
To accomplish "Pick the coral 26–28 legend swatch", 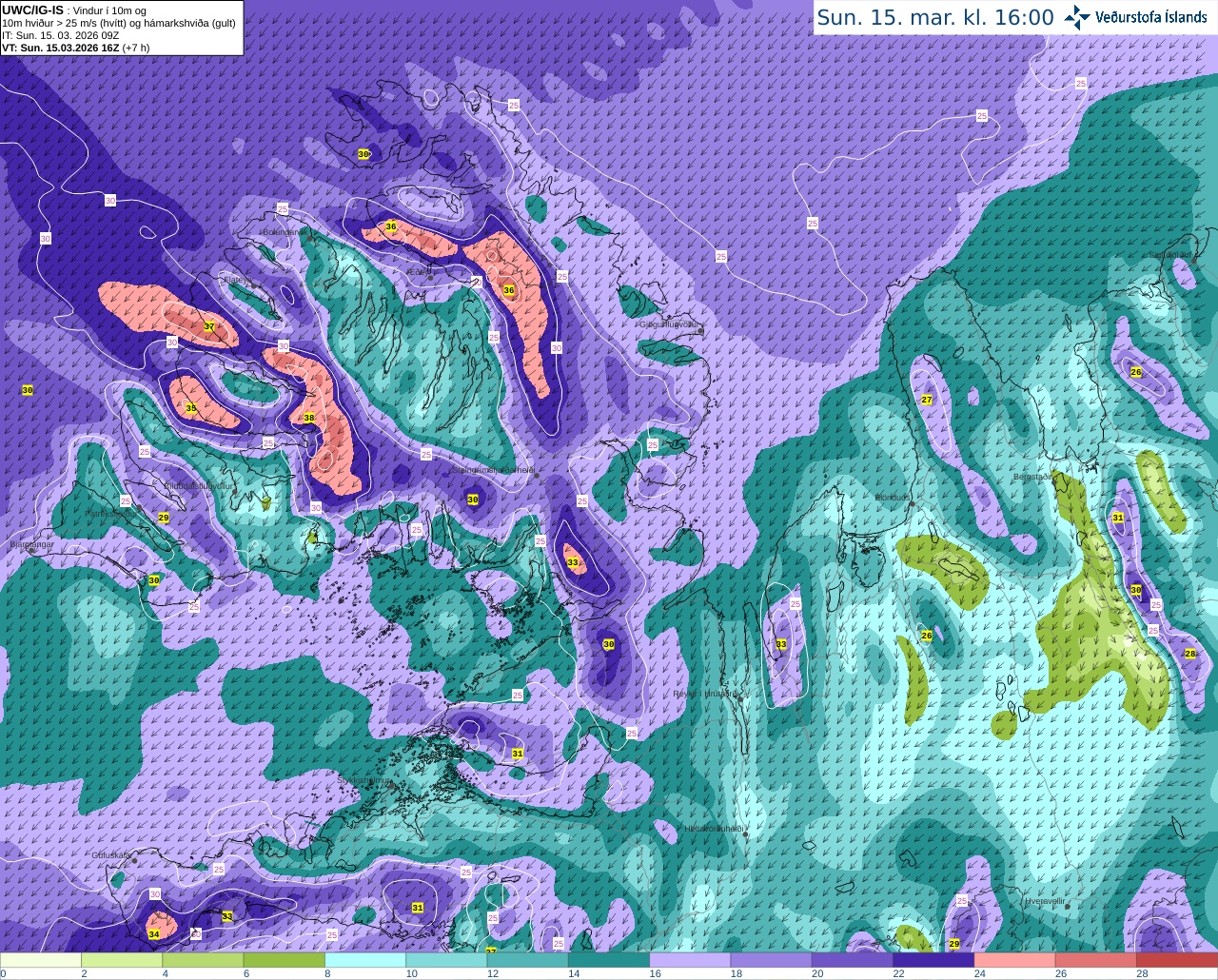I will [1096, 960].
